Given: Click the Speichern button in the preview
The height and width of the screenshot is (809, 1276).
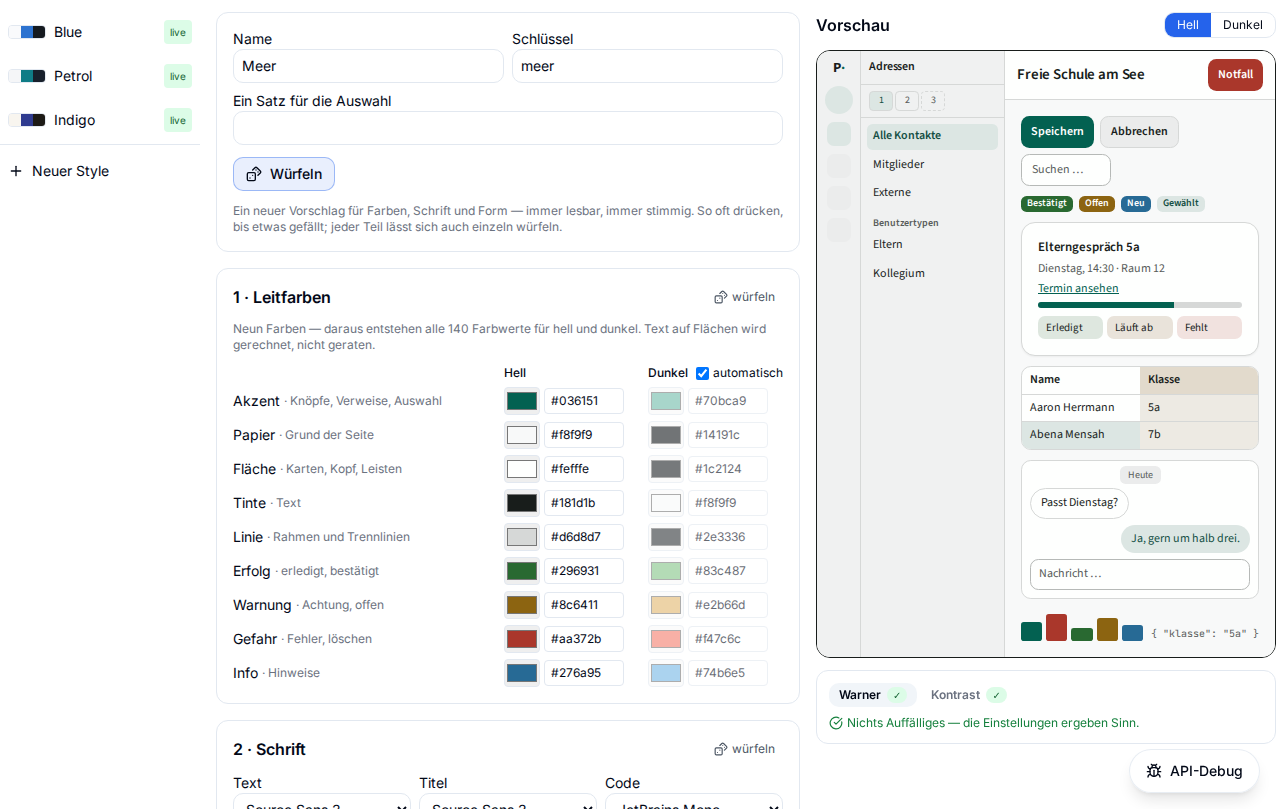Looking at the screenshot, I should 1057,132.
